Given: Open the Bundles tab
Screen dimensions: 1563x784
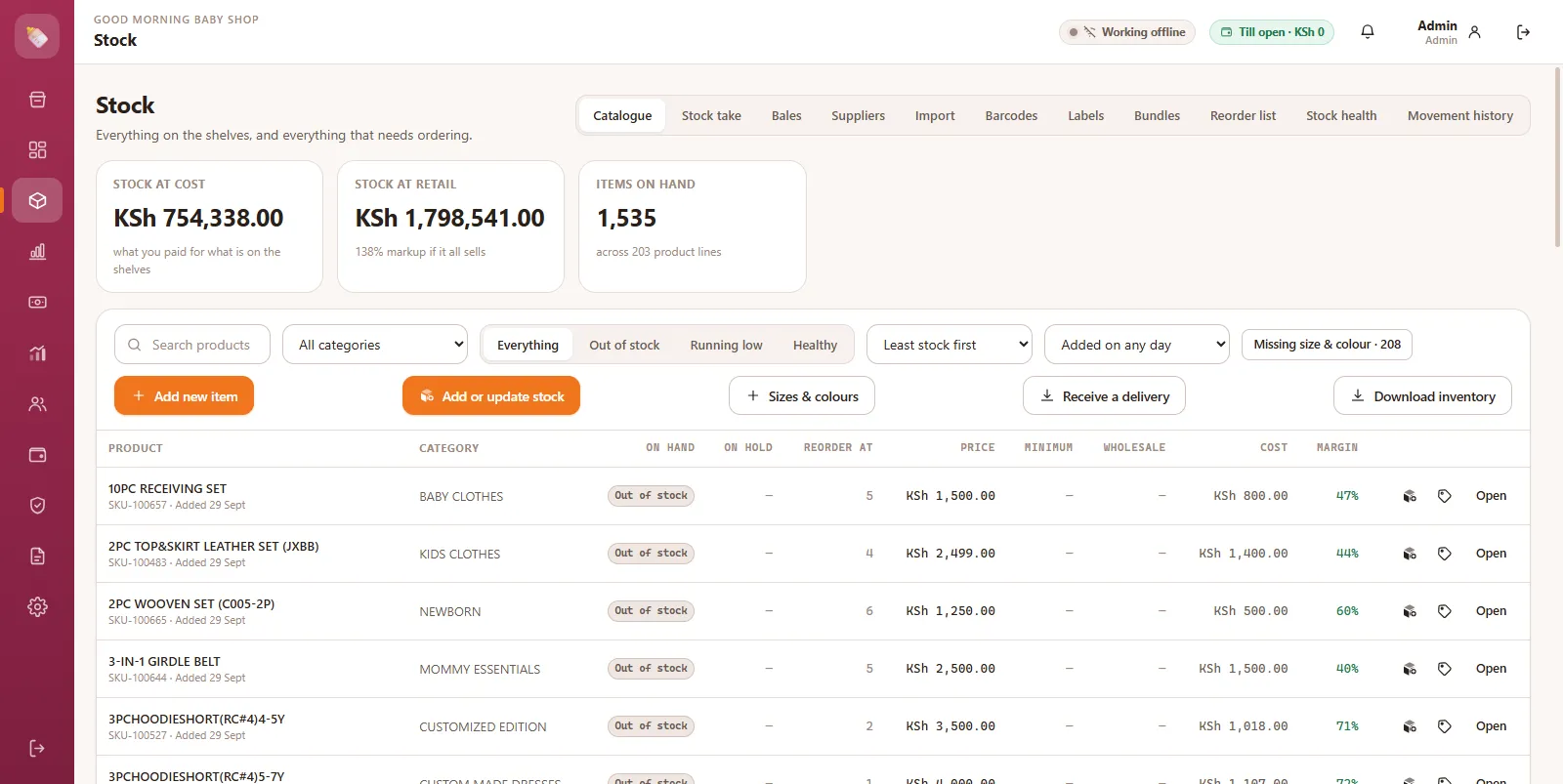Looking at the screenshot, I should [1157, 115].
